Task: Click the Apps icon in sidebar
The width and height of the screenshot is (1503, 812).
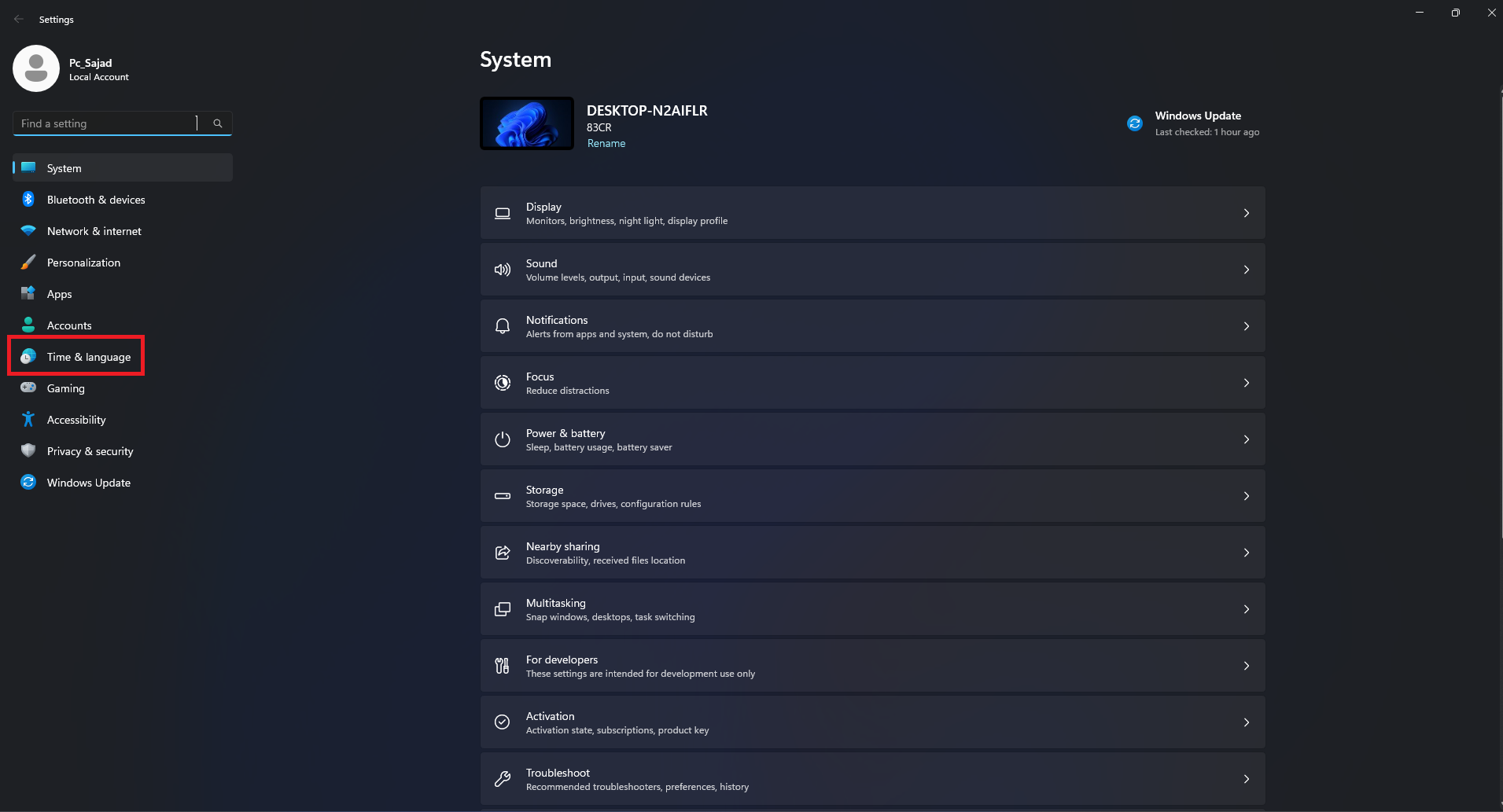Action: click(28, 294)
